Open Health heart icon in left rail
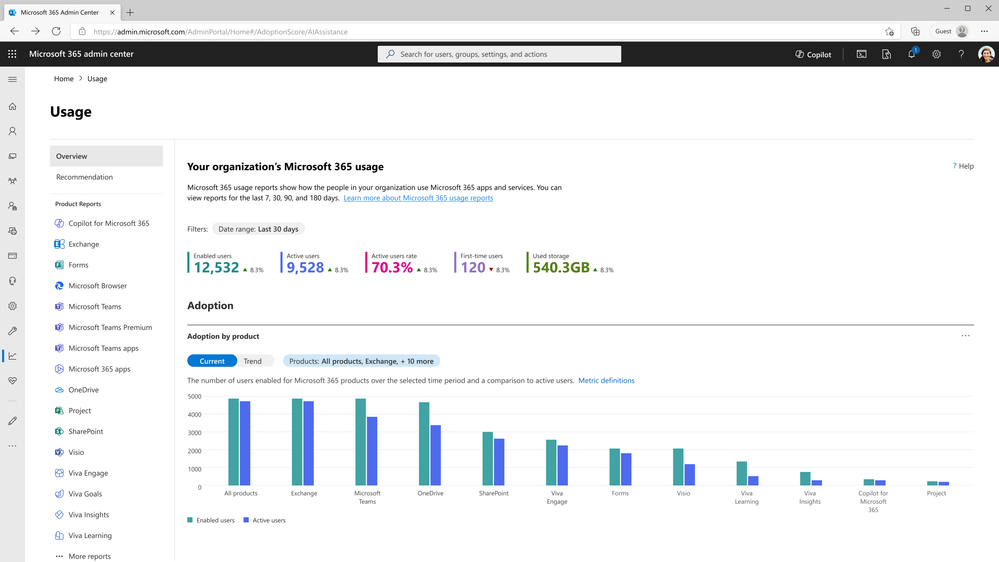 tap(12, 381)
